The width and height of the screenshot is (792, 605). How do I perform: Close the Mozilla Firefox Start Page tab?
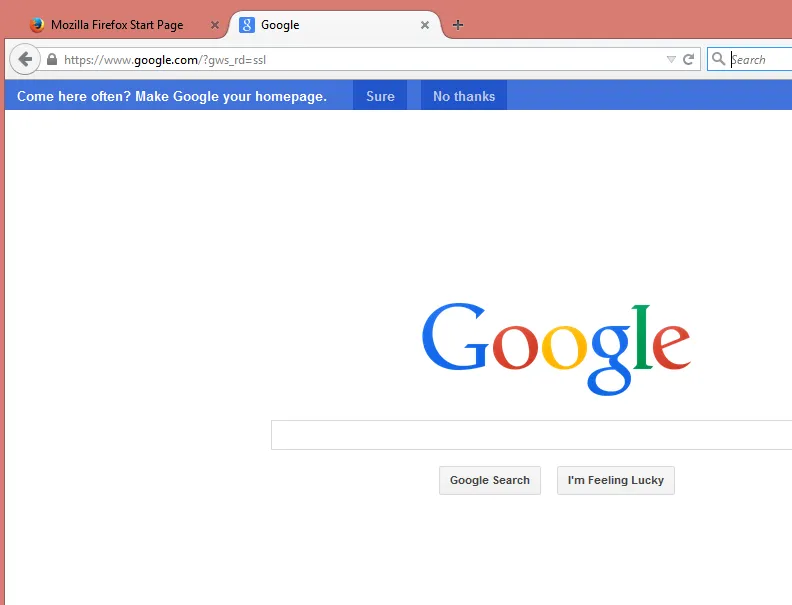coord(215,25)
